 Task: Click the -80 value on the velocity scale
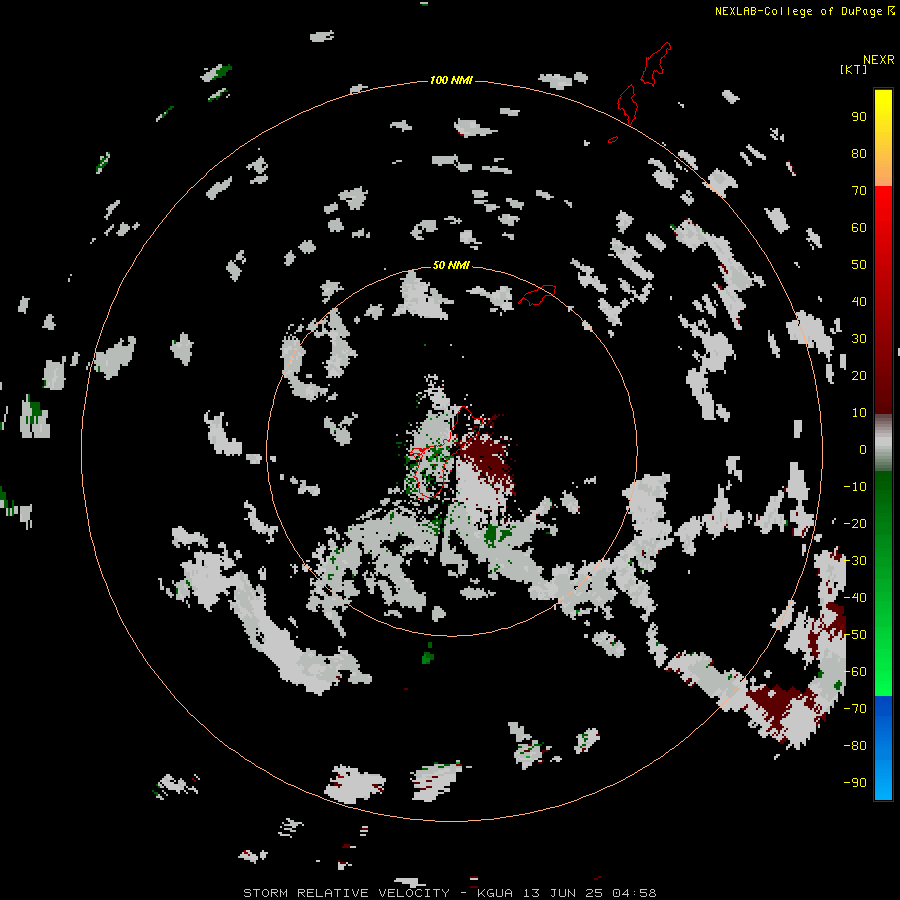point(855,746)
